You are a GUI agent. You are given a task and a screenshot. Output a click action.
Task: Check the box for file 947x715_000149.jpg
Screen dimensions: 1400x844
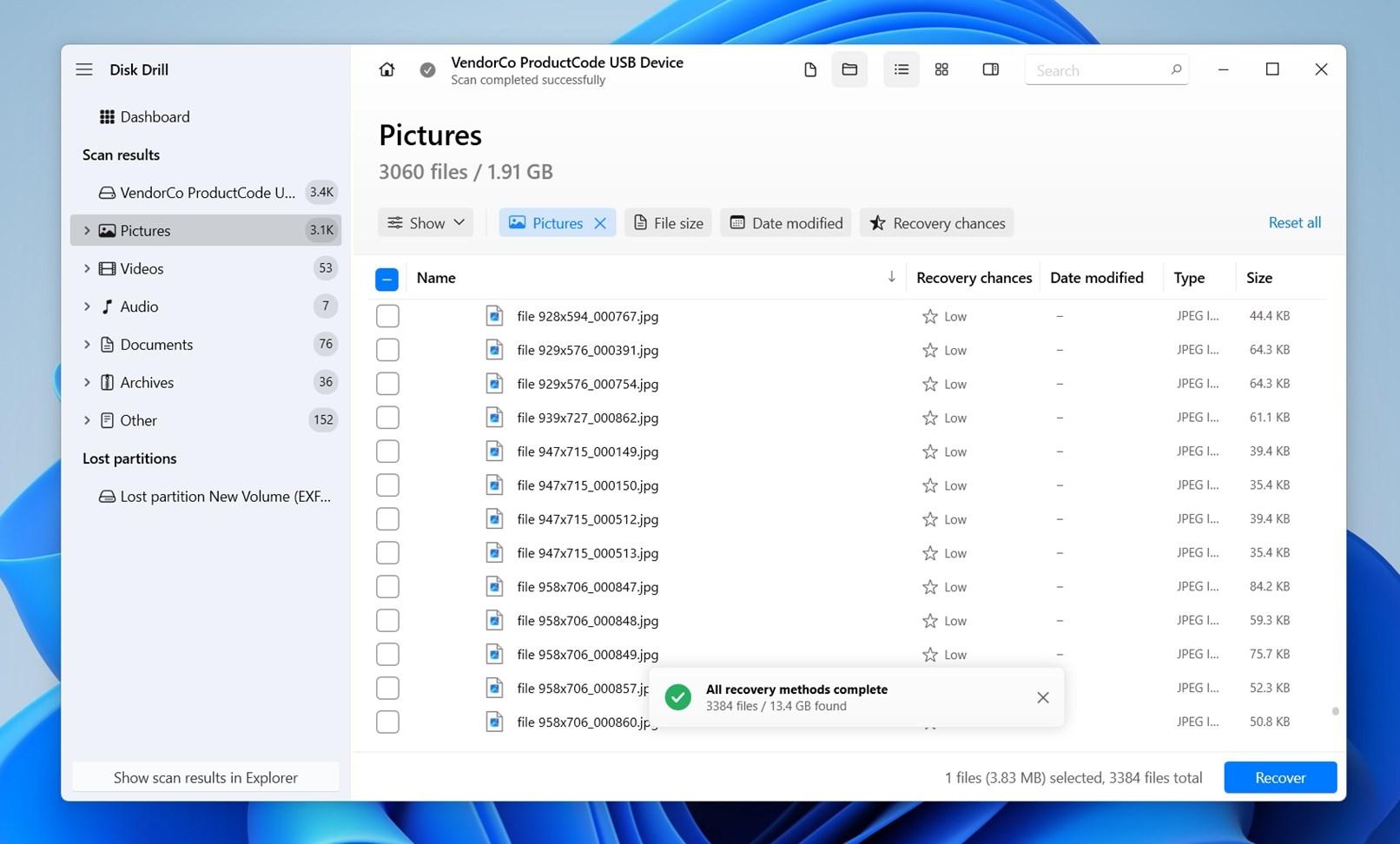(387, 452)
